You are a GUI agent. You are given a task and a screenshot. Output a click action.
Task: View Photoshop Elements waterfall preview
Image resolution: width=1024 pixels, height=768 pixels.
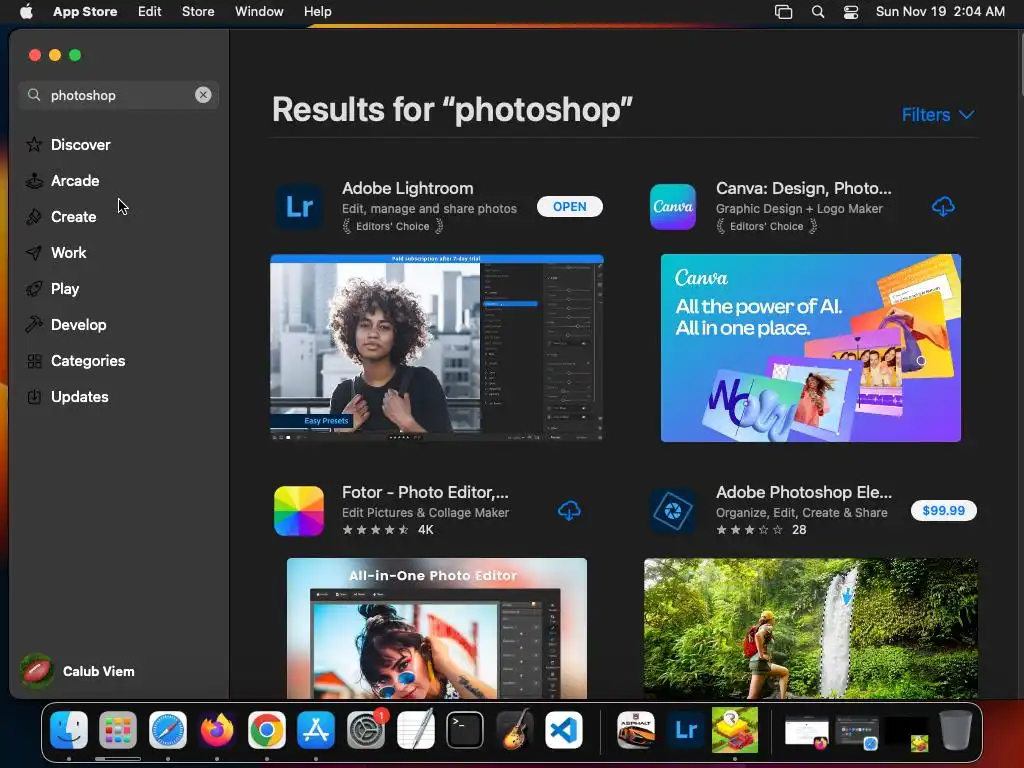click(811, 628)
